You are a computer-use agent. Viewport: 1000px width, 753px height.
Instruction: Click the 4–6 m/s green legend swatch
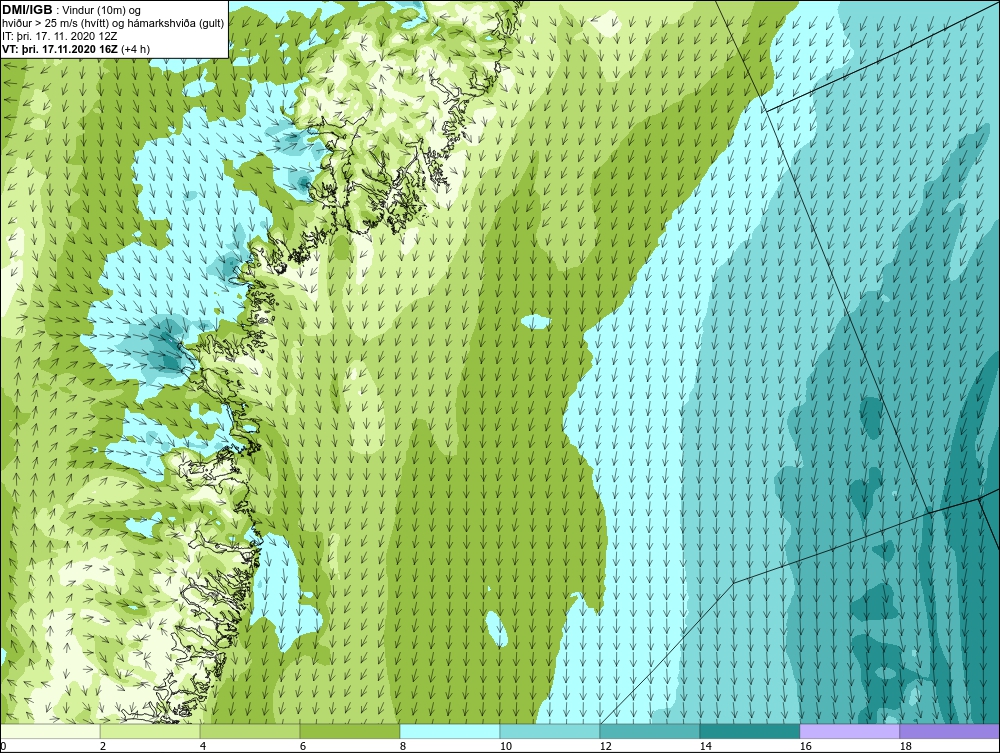(250, 731)
